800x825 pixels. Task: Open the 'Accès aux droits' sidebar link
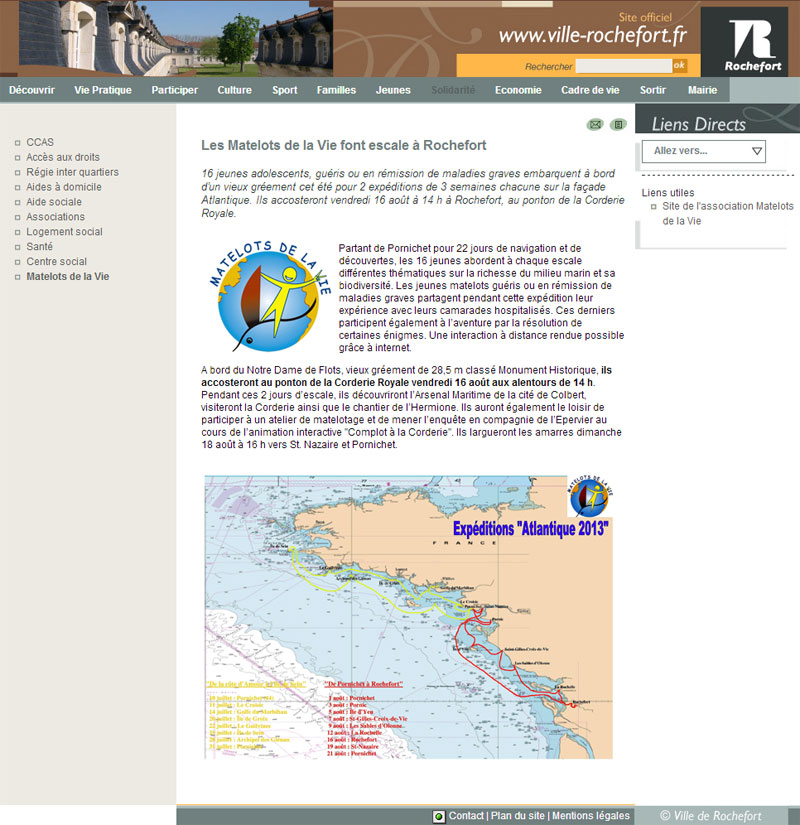coord(63,157)
